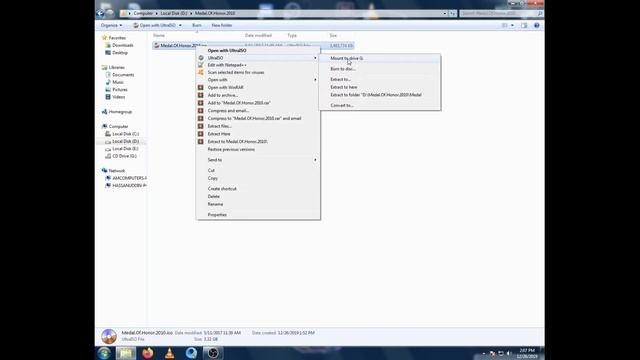Click New folder in the toolbar
This screenshot has width=640, height=360.
click(x=222, y=25)
